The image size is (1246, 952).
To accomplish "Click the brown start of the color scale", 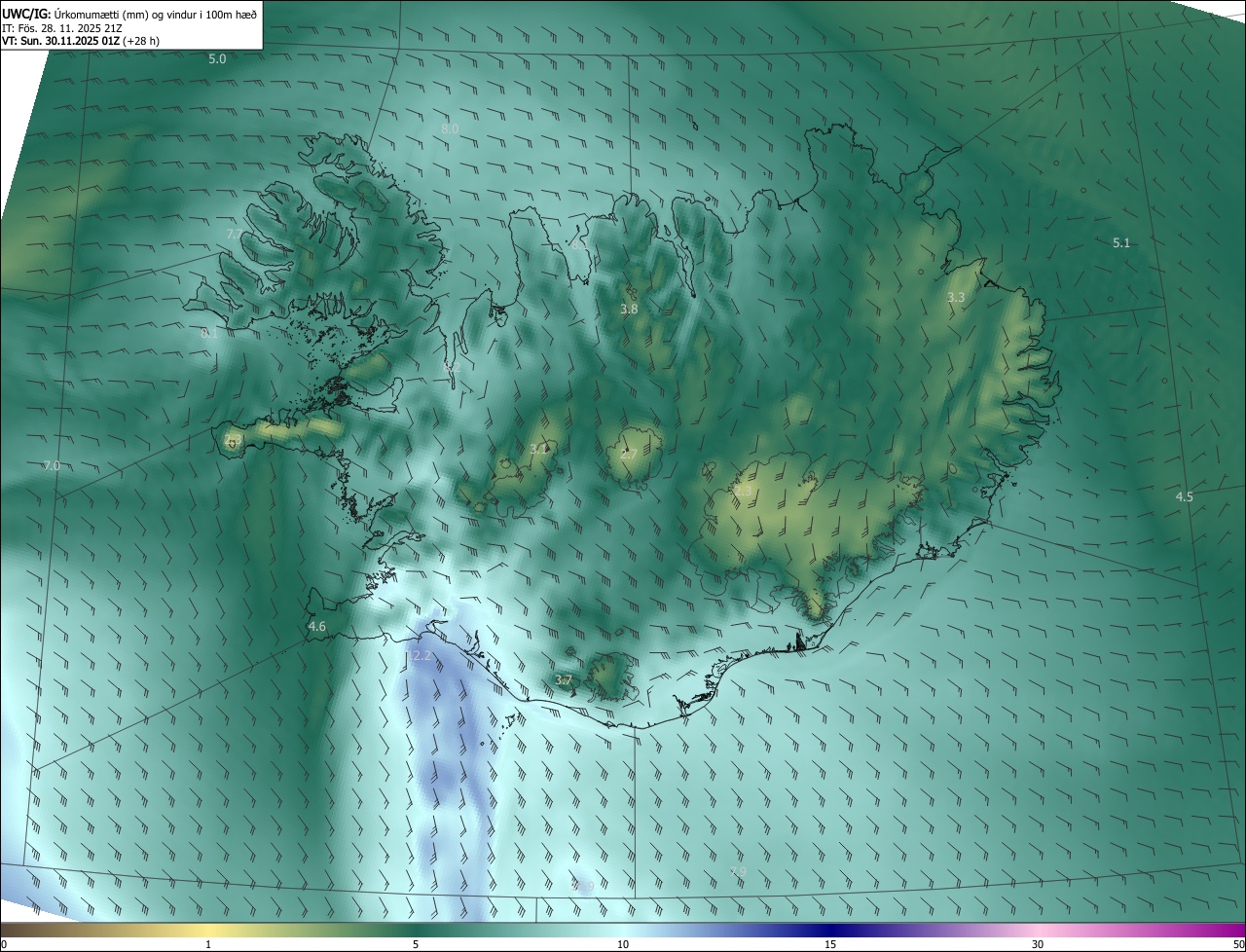I will [10, 930].
